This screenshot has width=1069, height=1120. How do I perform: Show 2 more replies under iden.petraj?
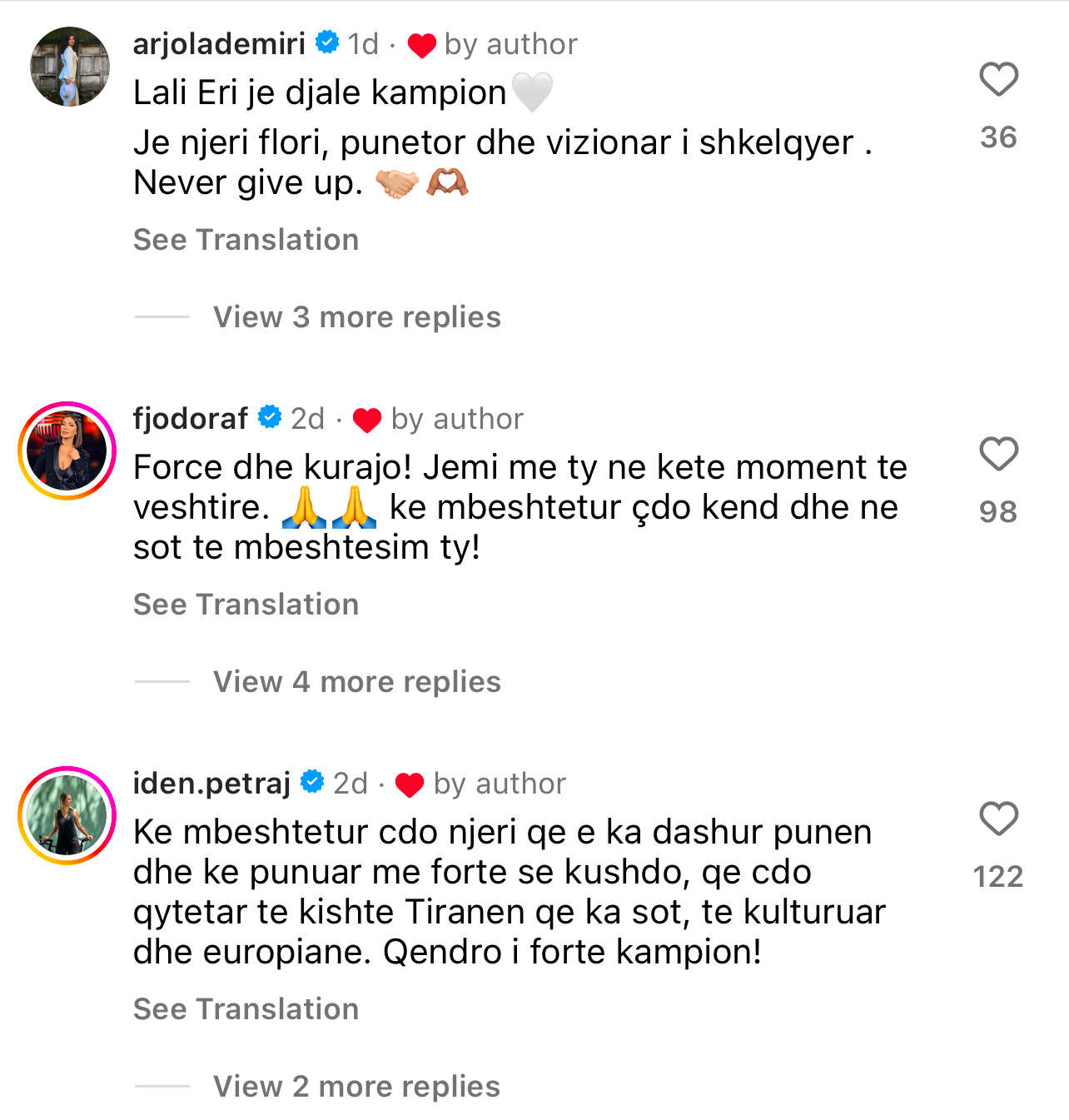[356, 1087]
